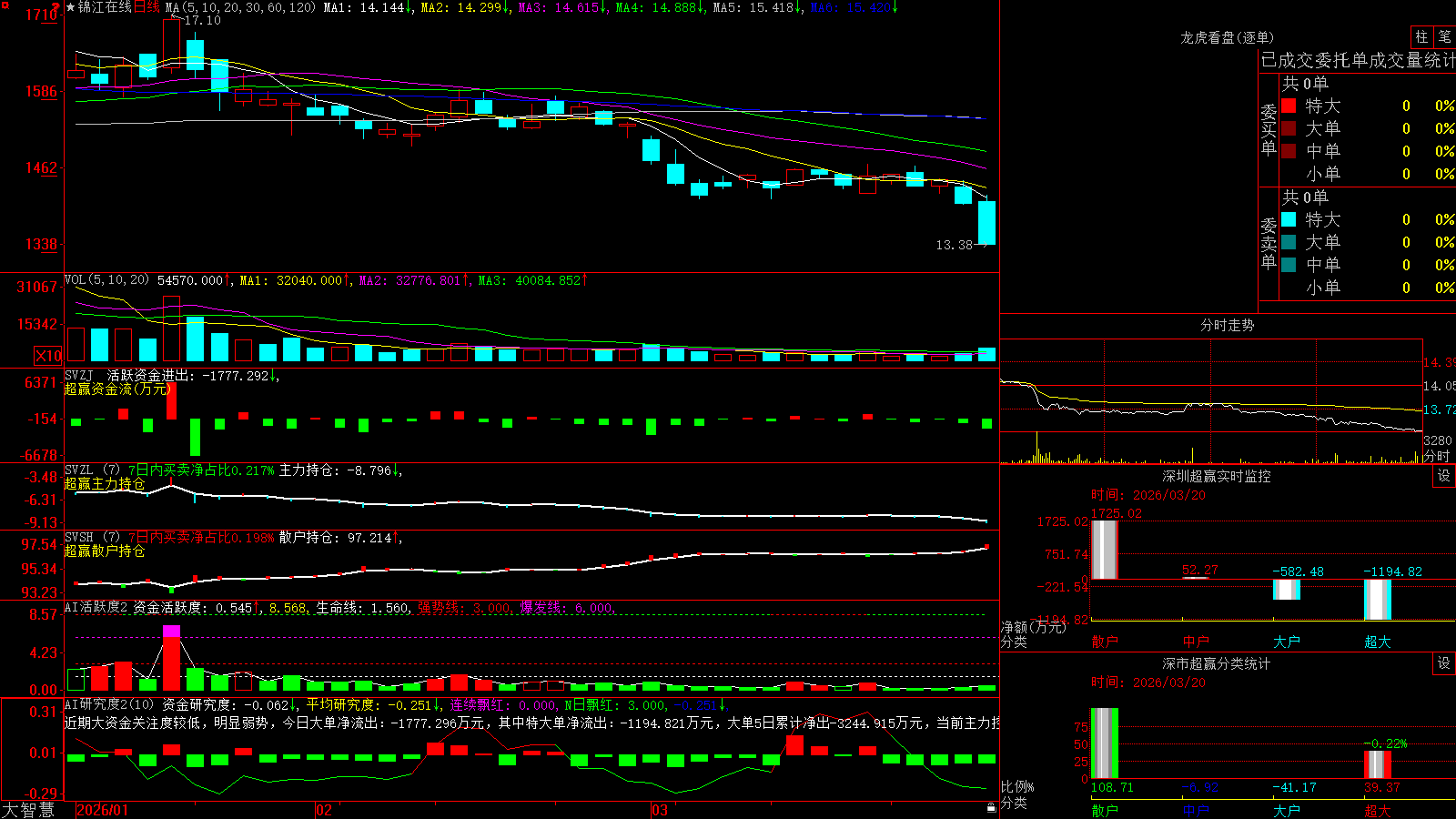The height and width of the screenshot is (819, 1456).
Task: Open the SVSH (7) indicator label
Action: click(92, 538)
